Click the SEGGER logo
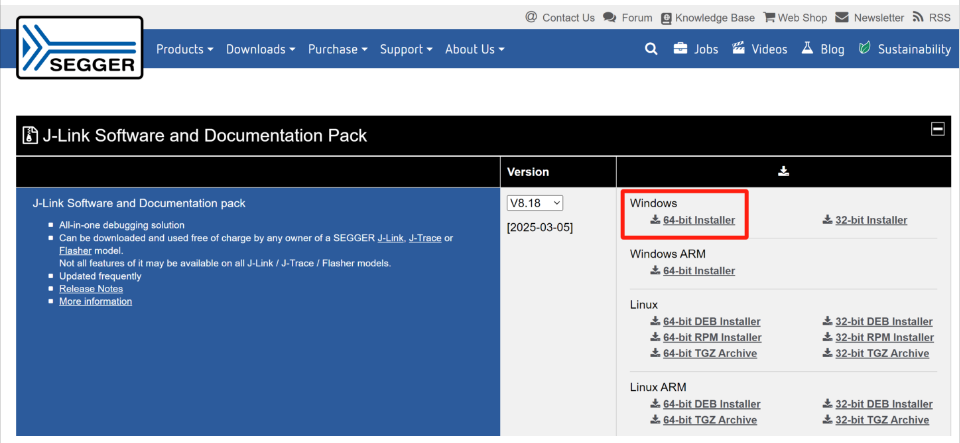Screen dimensions: 960x443 pos(80,47)
